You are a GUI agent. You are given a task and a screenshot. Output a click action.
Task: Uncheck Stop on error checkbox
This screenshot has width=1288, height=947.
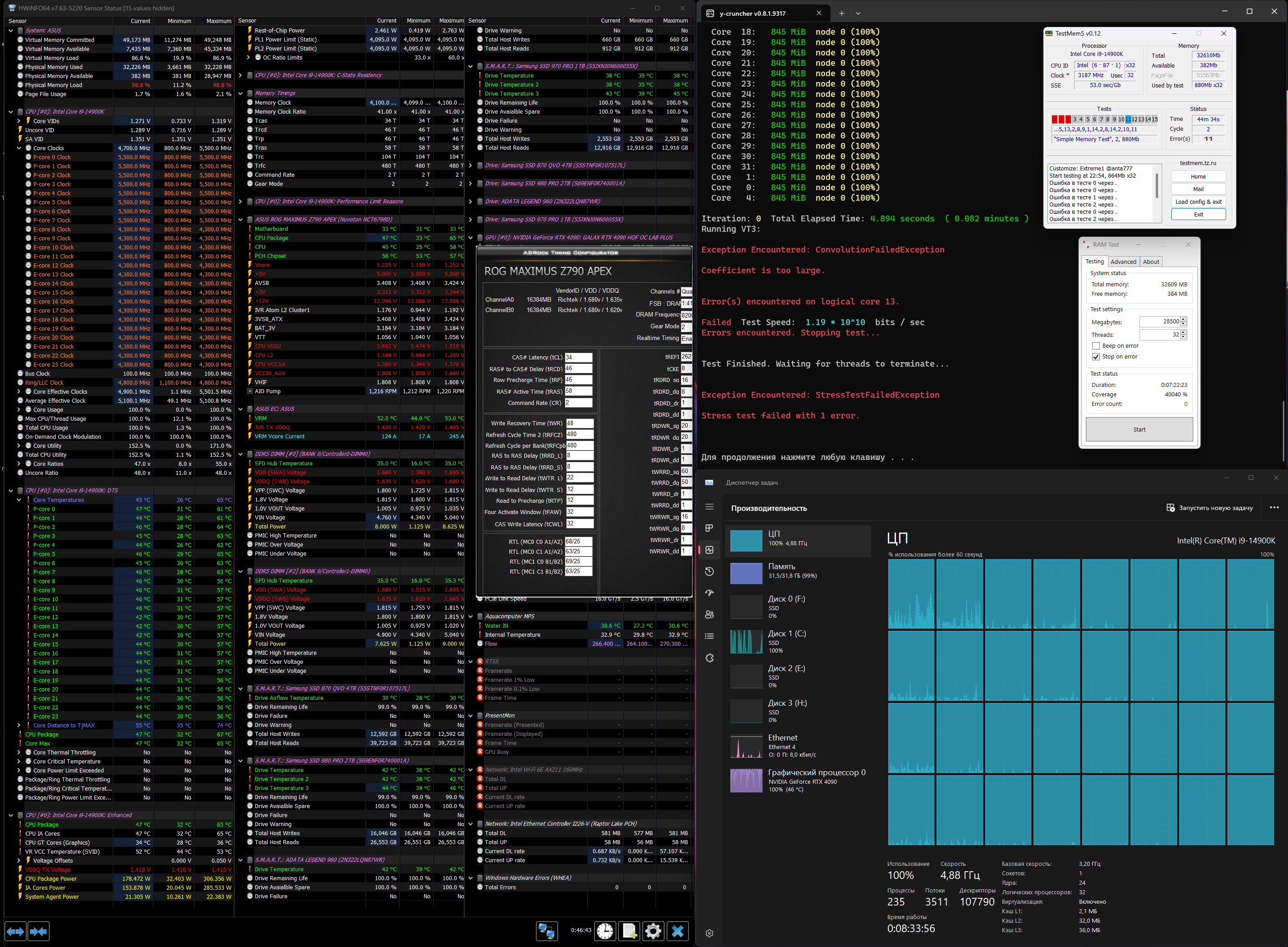tap(1096, 357)
